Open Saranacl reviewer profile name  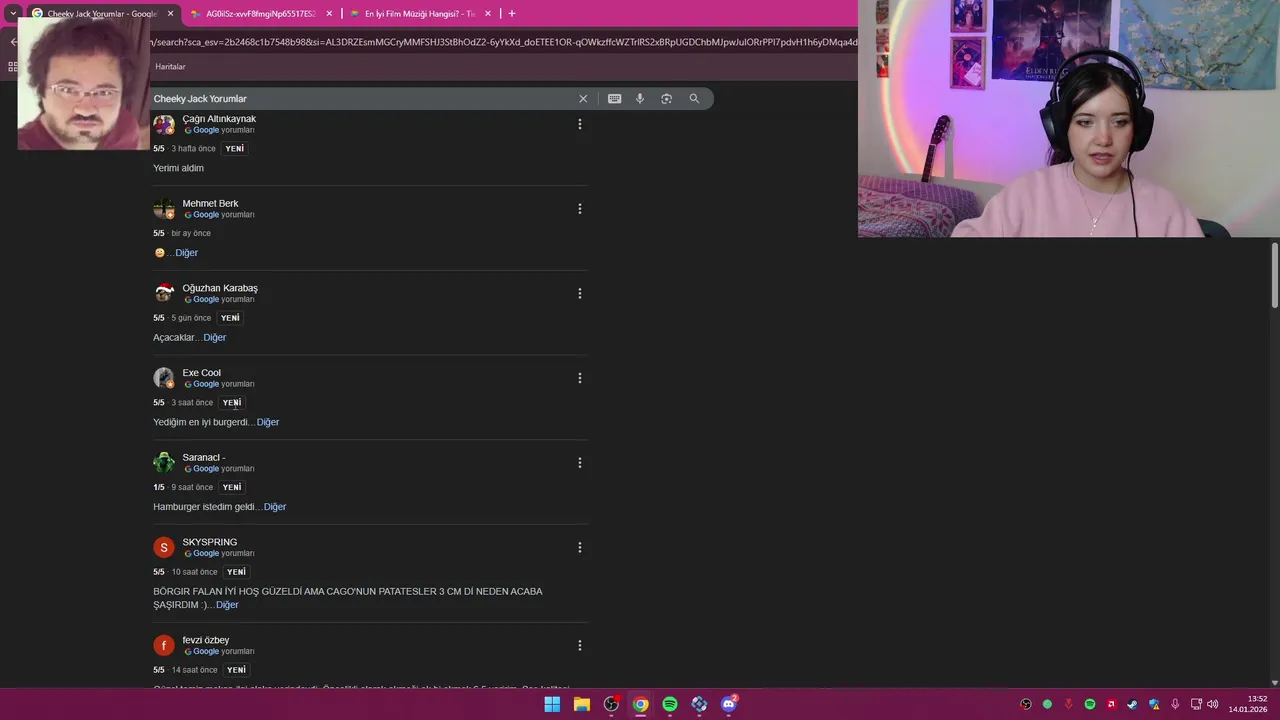click(x=204, y=458)
